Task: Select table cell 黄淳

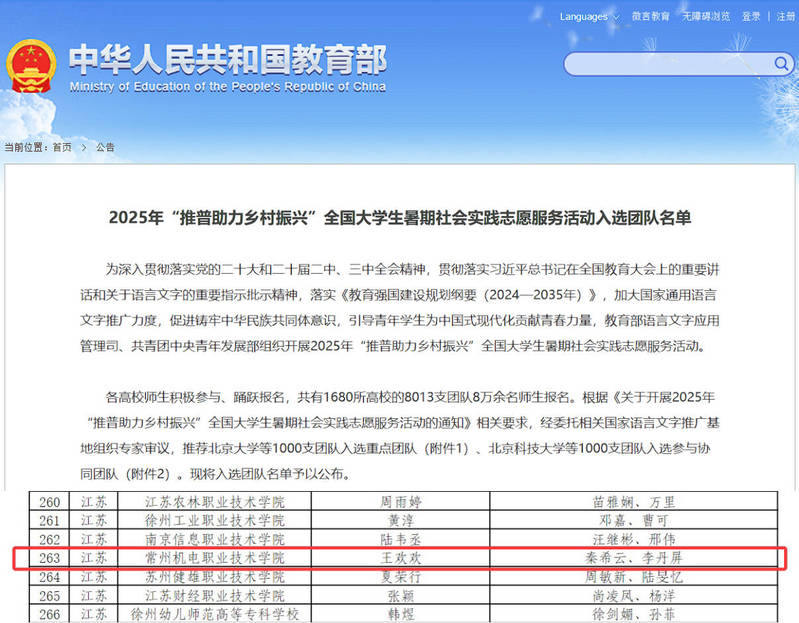Action: pos(401,521)
